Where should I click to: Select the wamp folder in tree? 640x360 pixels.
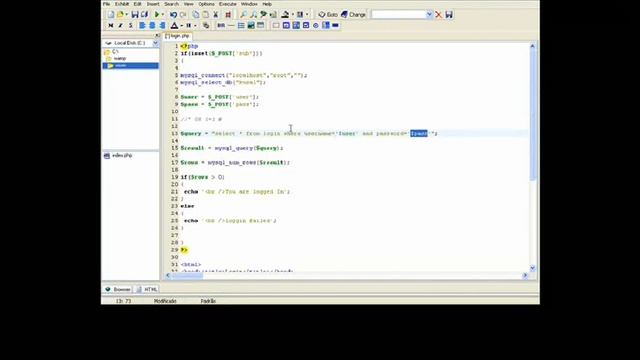pyautogui.click(x=120, y=58)
